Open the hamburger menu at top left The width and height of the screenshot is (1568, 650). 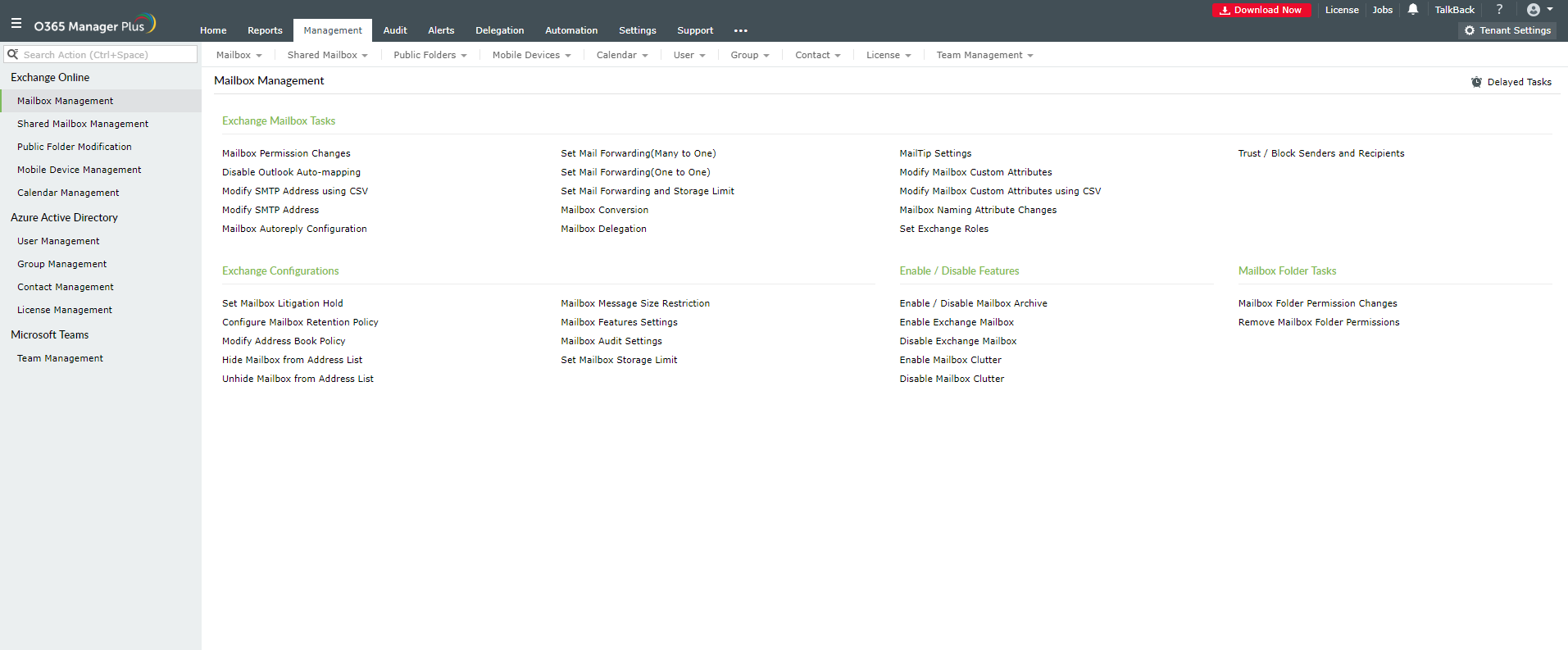[16, 25]
